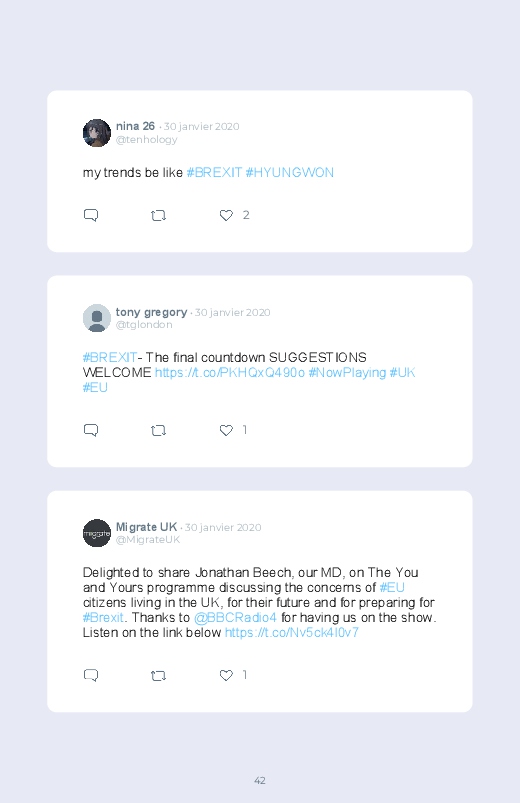Click reply icon on nina 26 tweet
The width and height of the screenshot is (520, 803).
pos(91,215)
